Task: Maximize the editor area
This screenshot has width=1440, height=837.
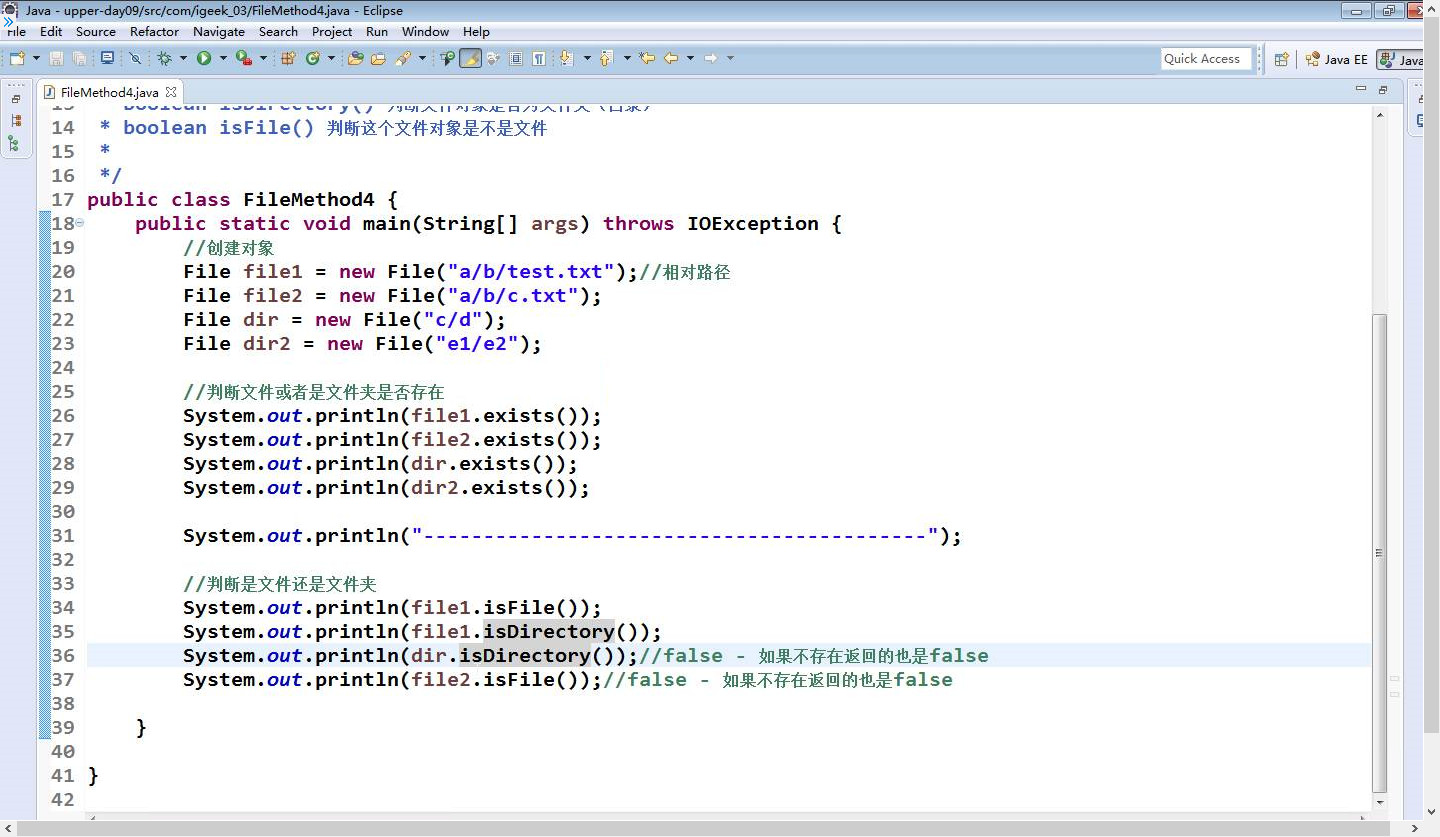Action: pos(1384,90)
